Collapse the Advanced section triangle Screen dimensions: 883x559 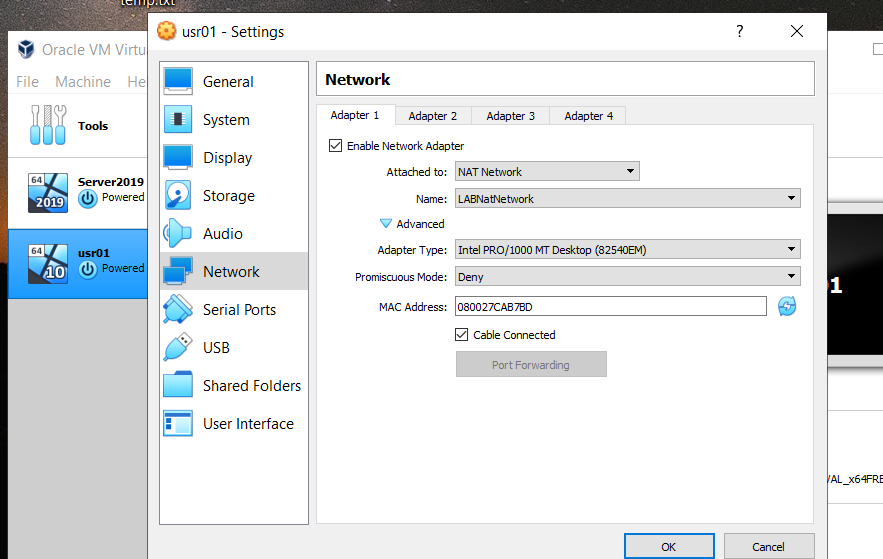386,223
